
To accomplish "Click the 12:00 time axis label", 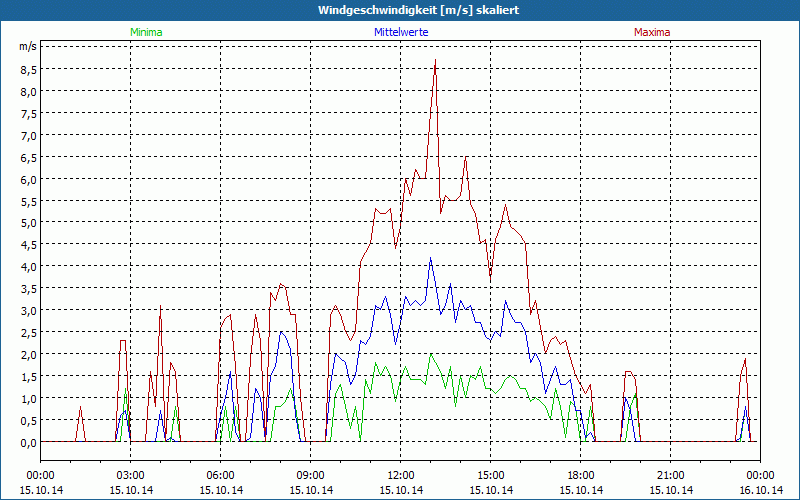I will point(401,476).
